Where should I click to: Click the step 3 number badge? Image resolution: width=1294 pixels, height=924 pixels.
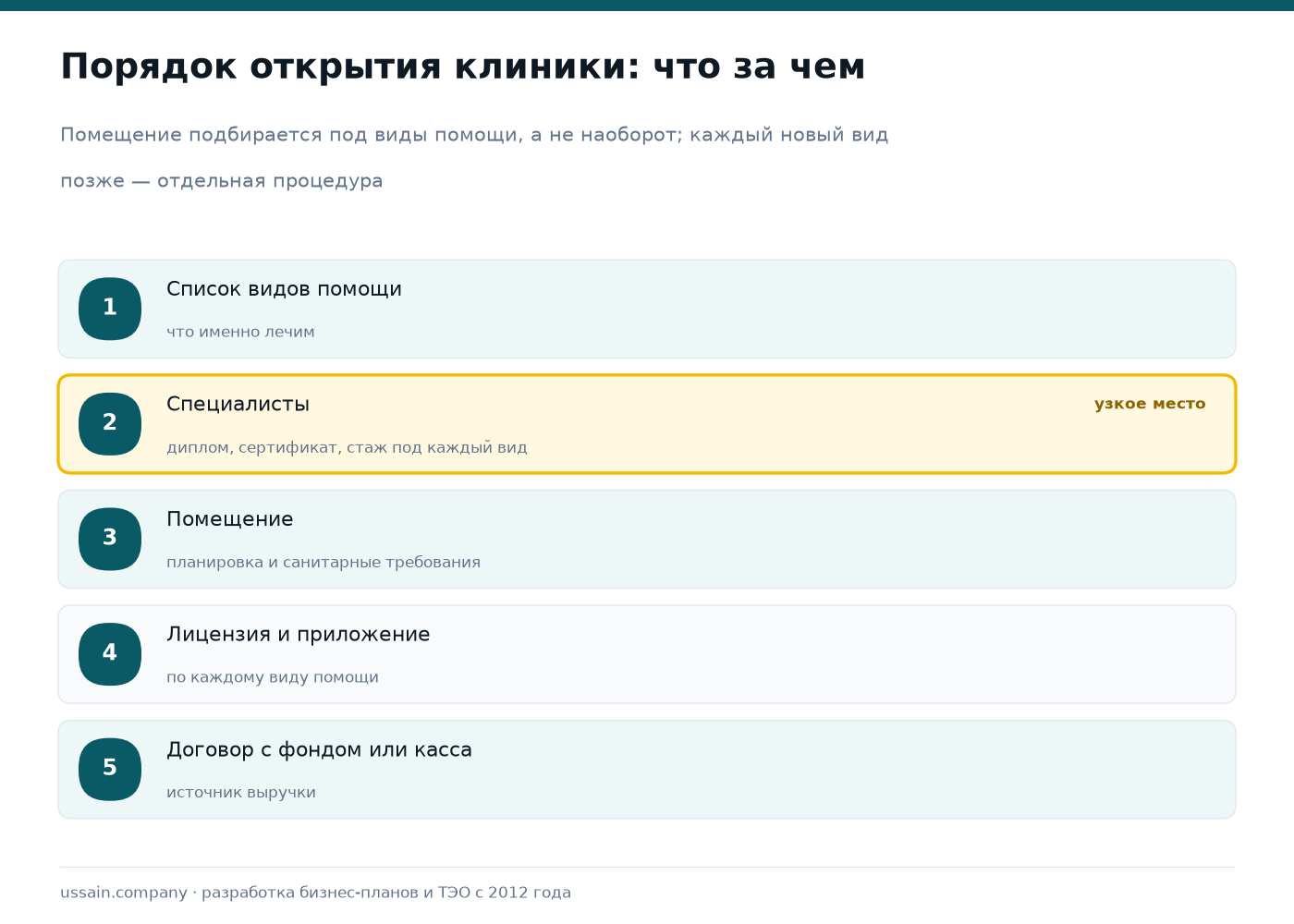coord(110,539)
